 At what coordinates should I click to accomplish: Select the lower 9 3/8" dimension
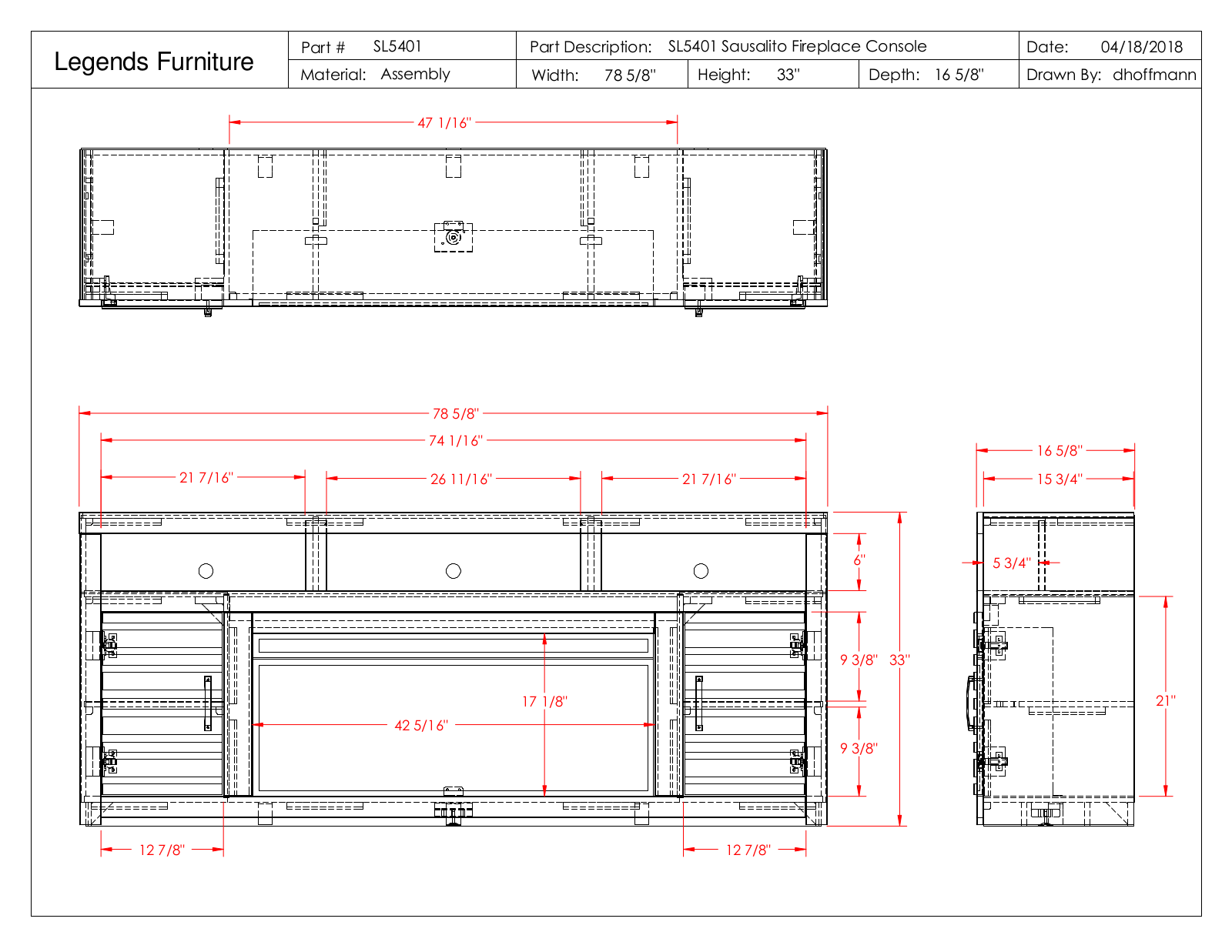pos(859,748)
